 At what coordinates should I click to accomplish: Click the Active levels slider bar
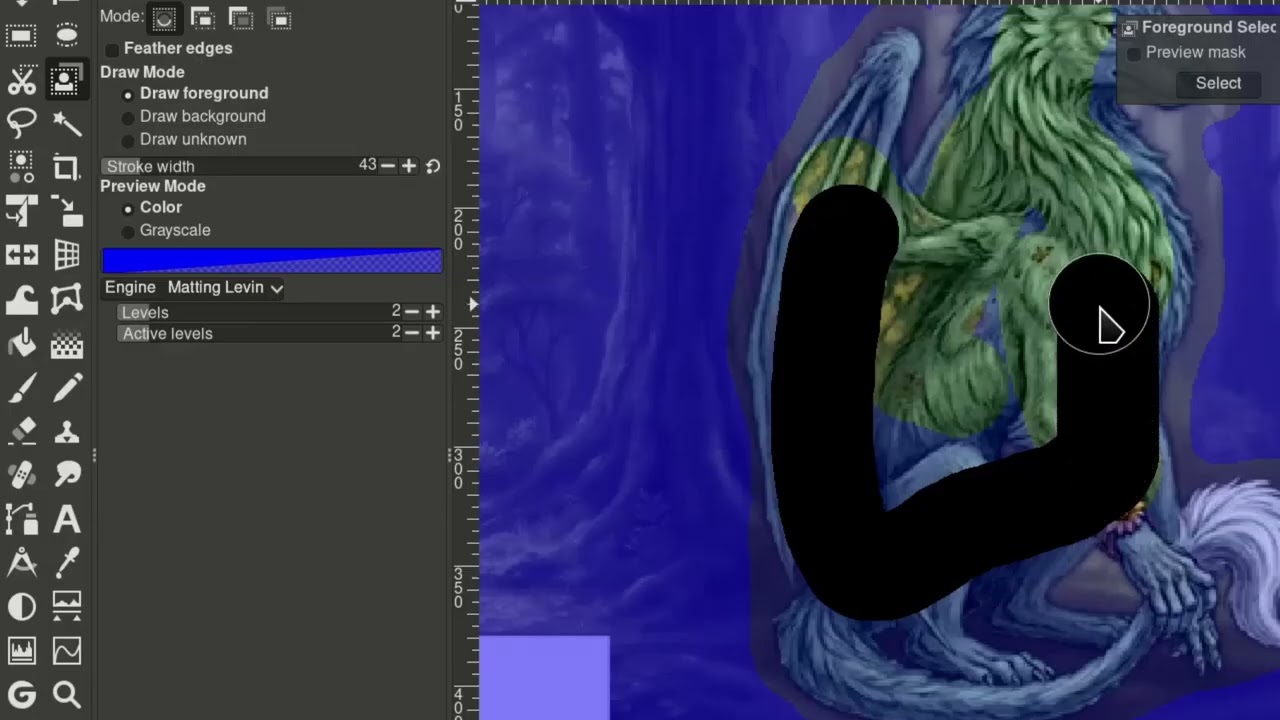click(x=260, y=333)
